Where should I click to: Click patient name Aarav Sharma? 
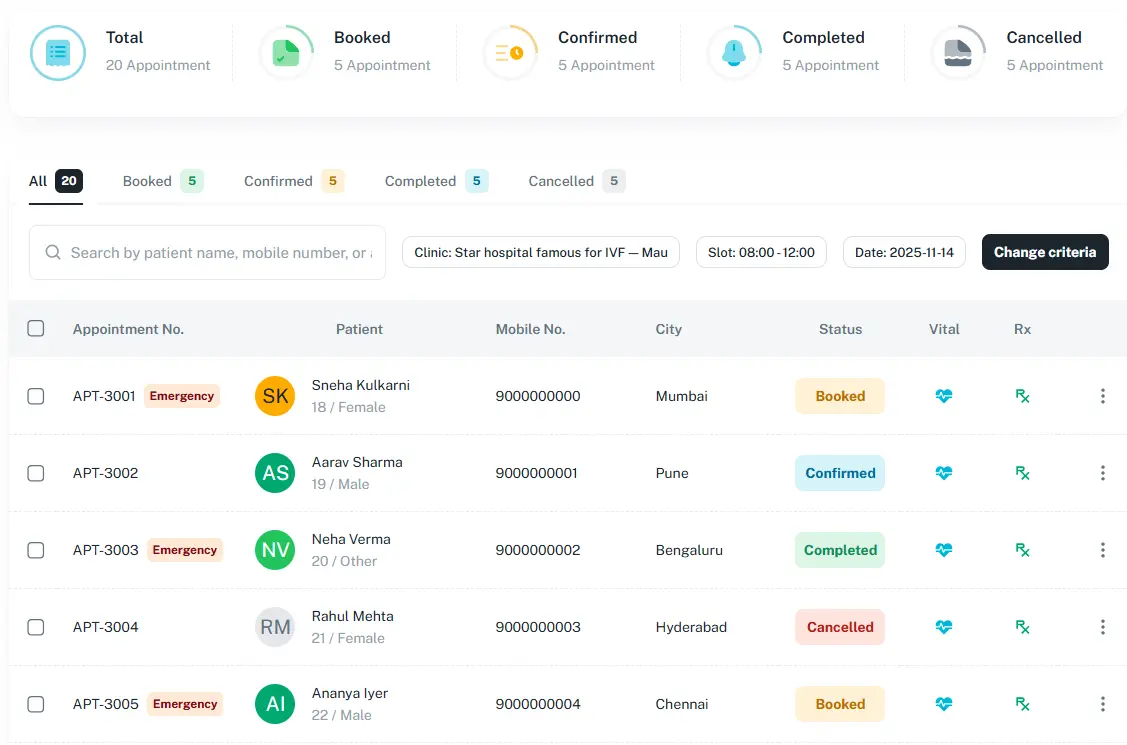click(357, 462)
